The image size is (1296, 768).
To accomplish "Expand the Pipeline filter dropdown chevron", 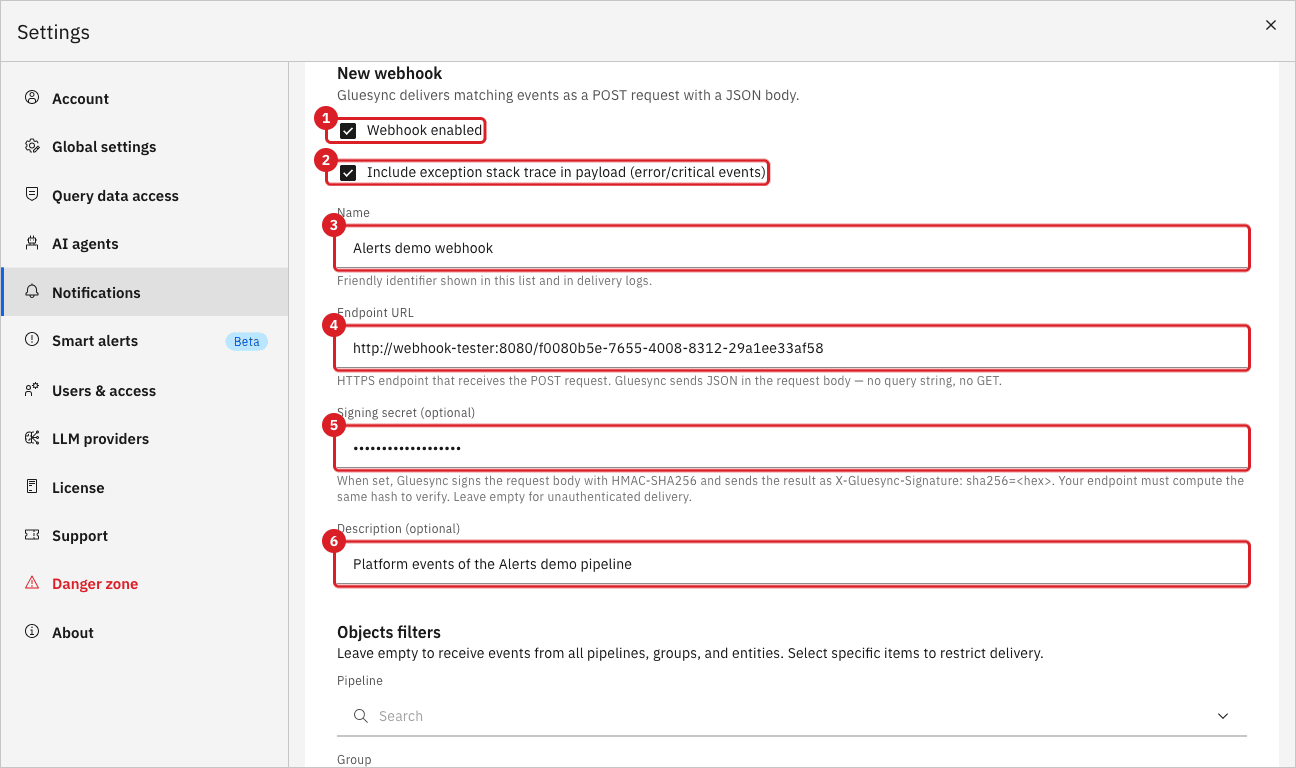I will pyautogui.click(x=1223, y=716).
